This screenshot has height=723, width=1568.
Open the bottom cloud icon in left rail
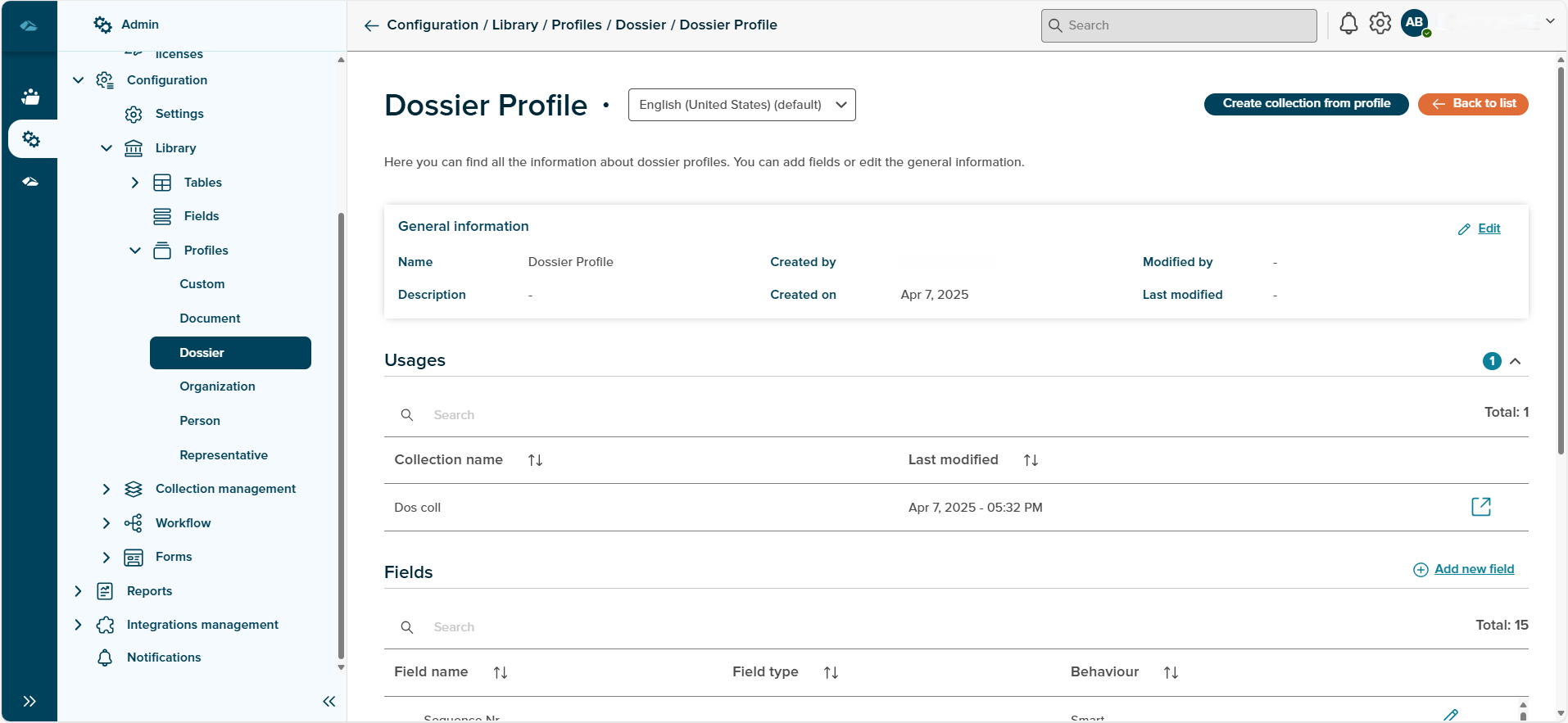[x=30, y=182]
